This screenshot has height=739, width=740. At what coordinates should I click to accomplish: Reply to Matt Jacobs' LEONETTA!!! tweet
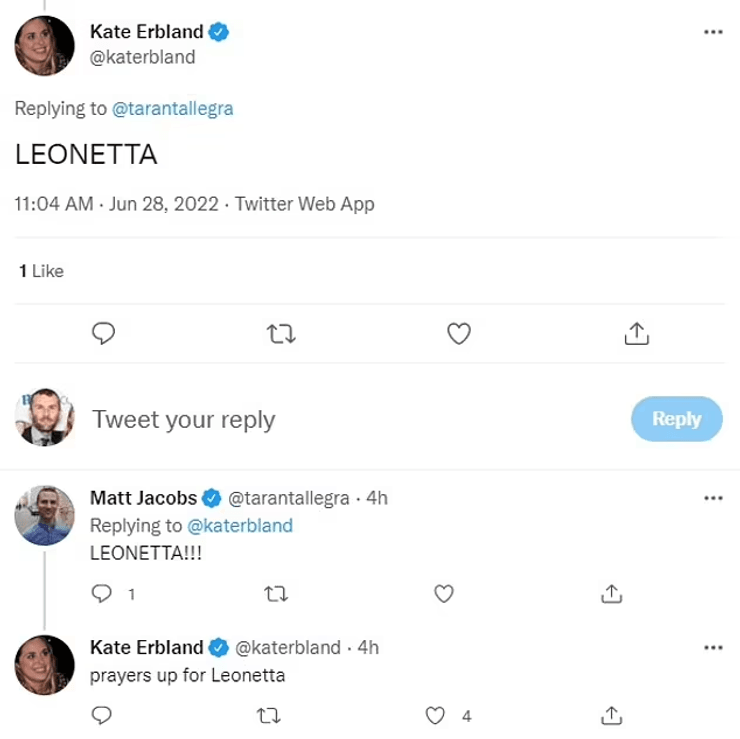tap(102, 594)
